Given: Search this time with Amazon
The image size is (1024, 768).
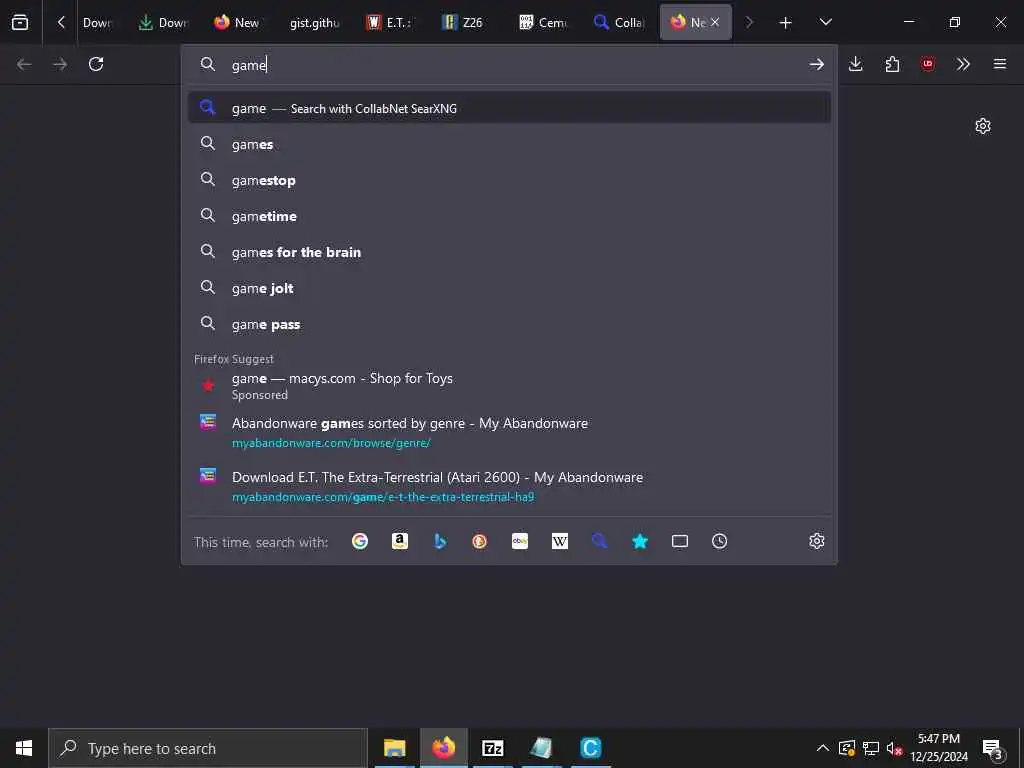Looking at the screenshot, I should (400, 541).
